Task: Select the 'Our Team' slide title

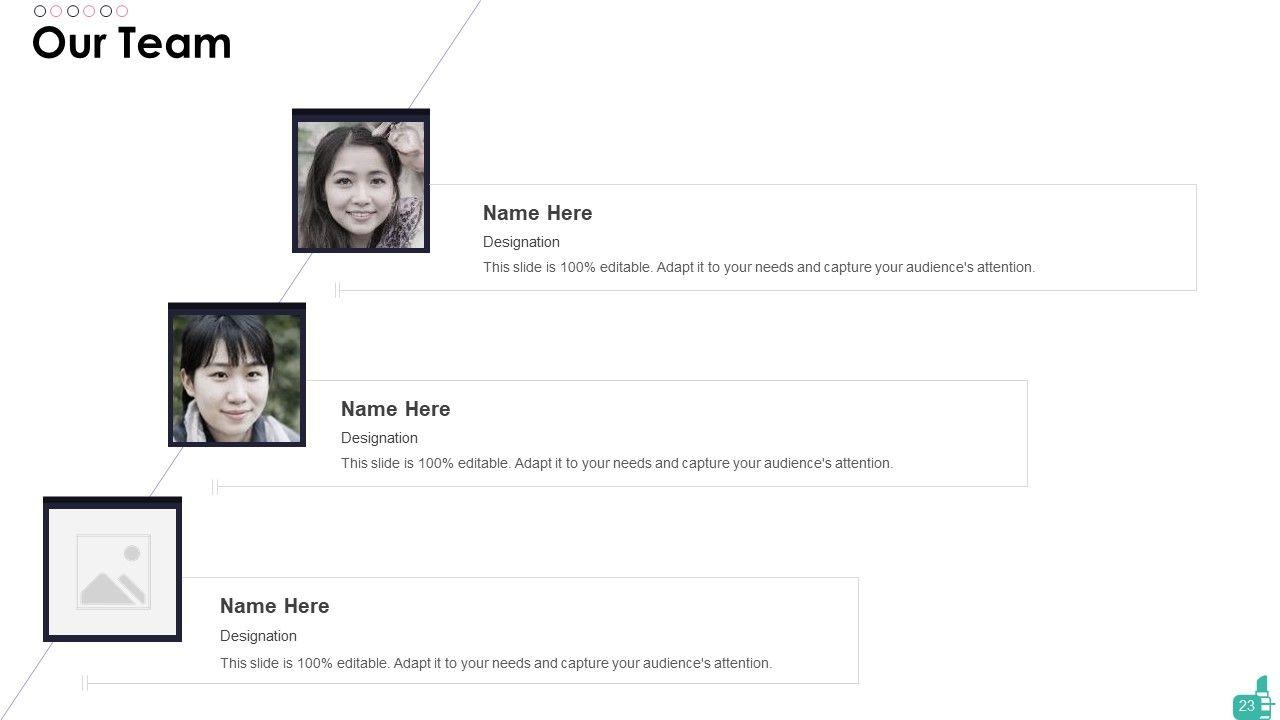Action: coord(132,44)
